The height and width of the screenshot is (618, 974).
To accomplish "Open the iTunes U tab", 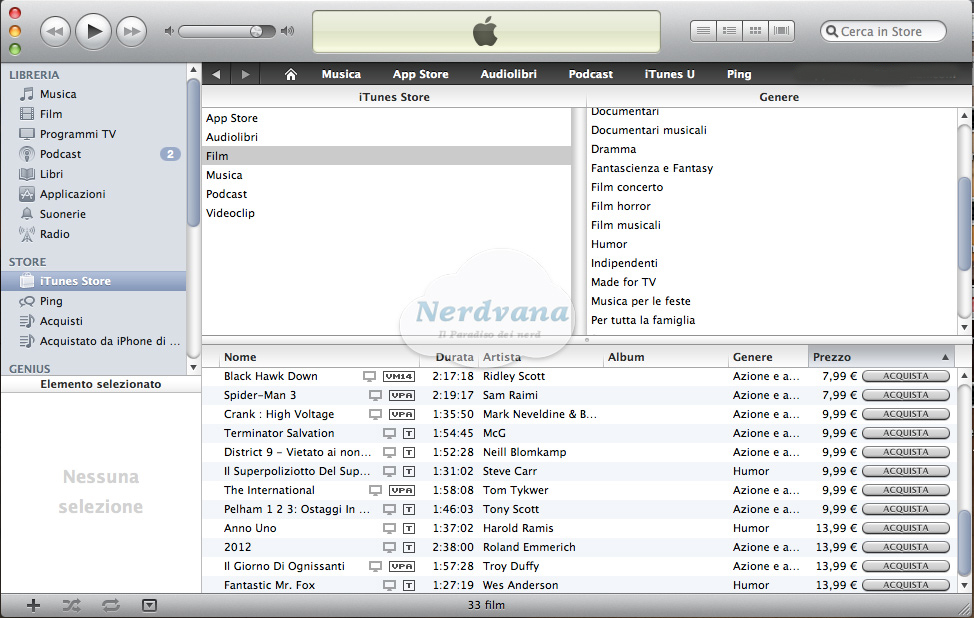I will tap(670, 75).
